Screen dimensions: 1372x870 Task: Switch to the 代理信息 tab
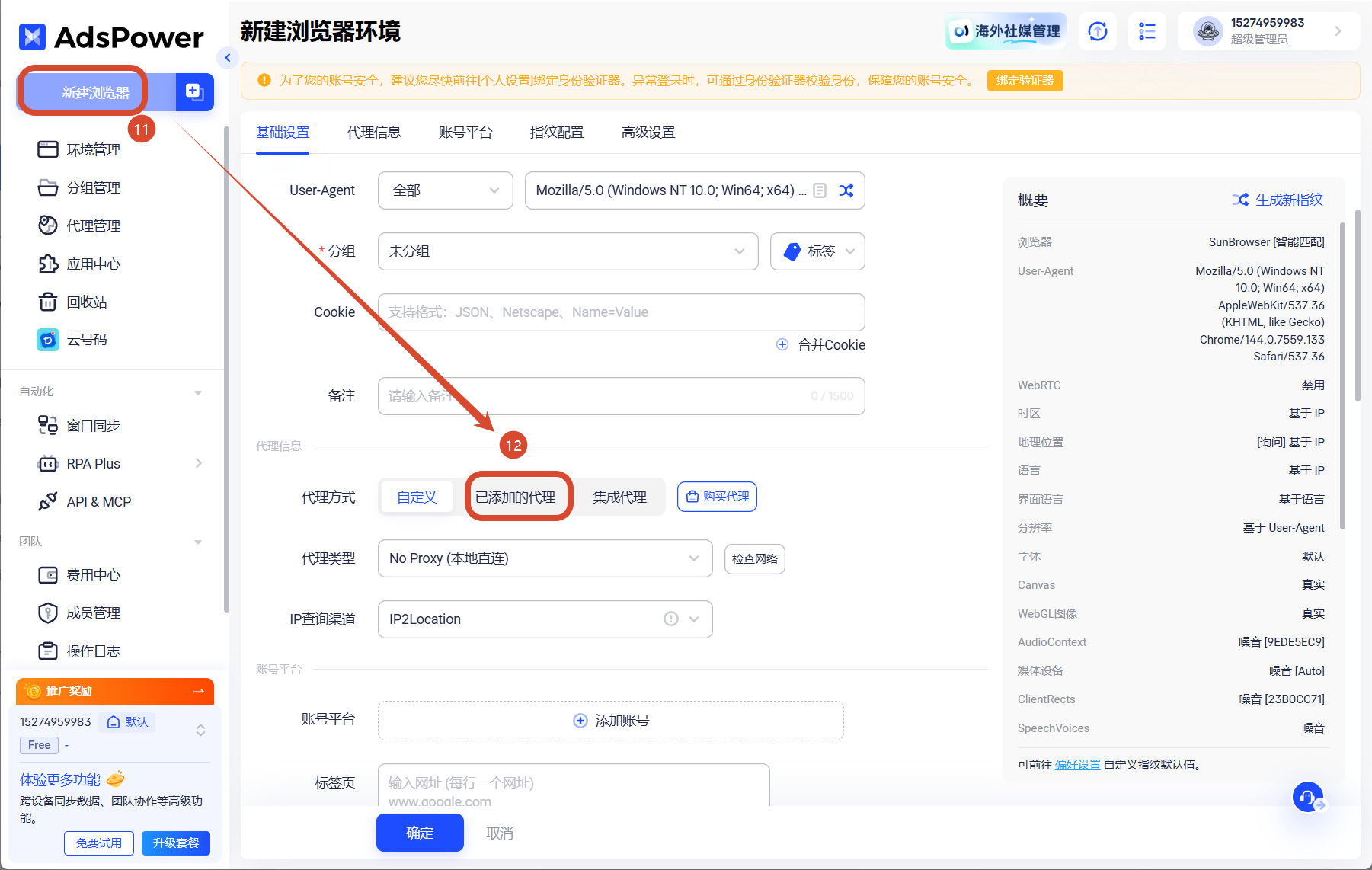[x=374, y=133]
